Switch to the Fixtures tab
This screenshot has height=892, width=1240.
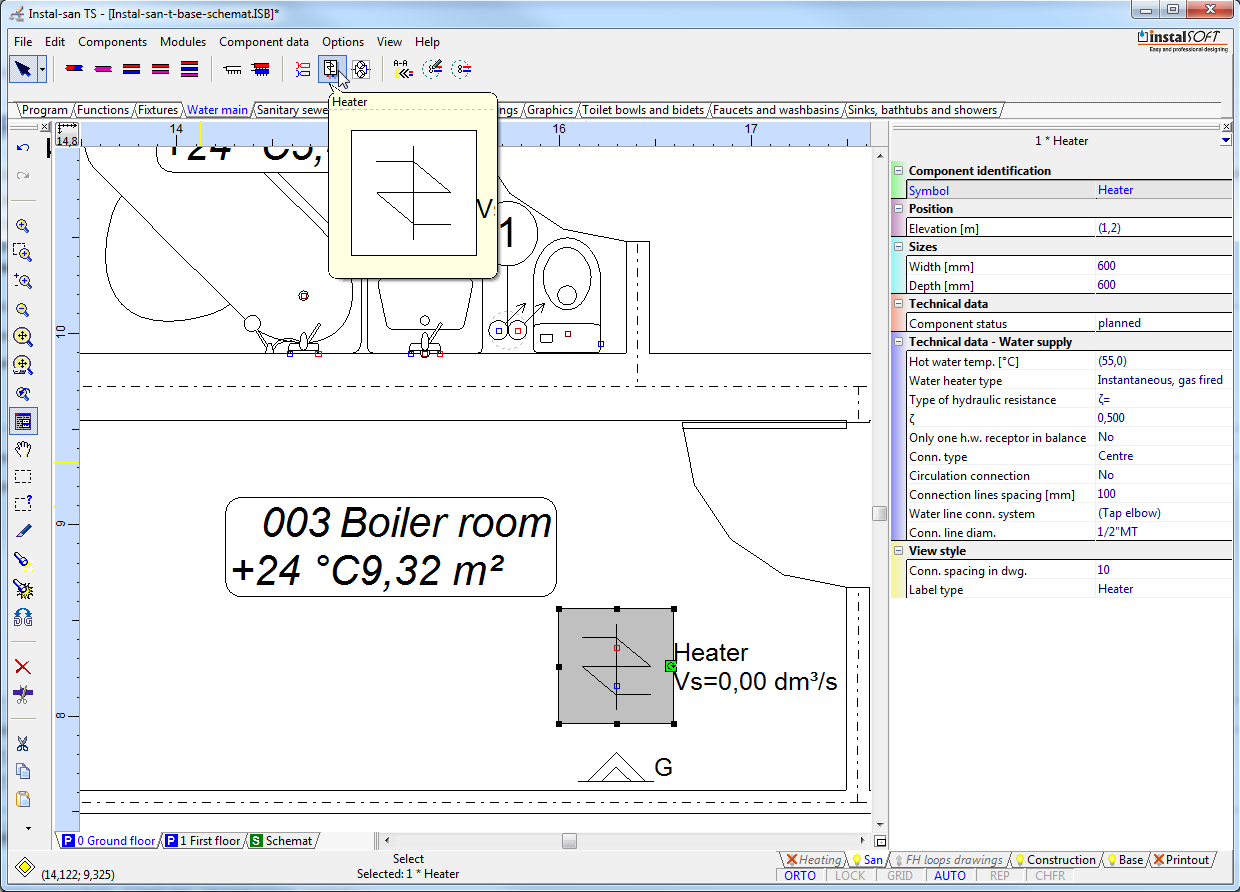158,110
